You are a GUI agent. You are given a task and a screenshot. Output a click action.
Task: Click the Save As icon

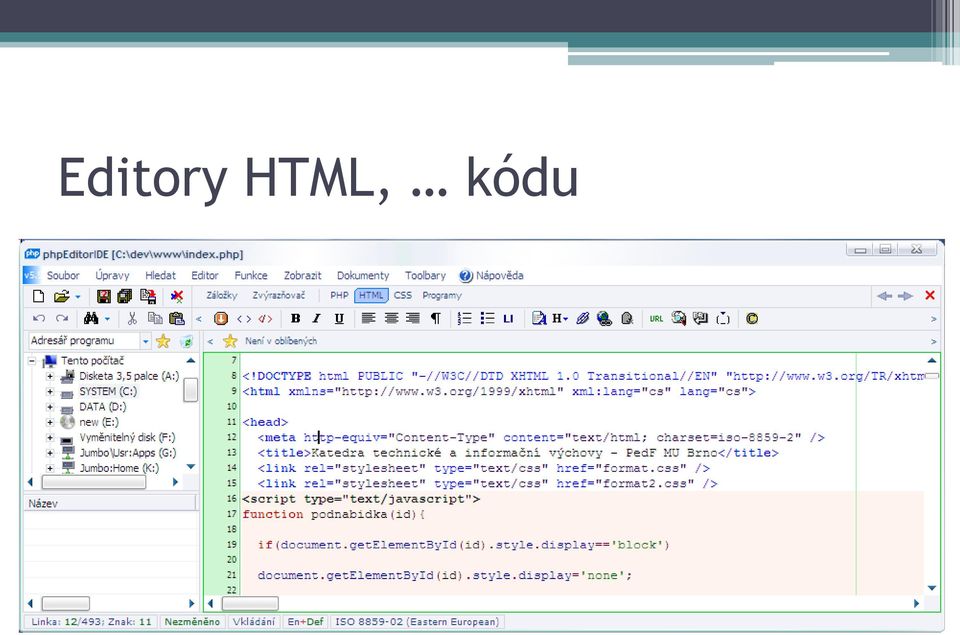pyautogui.click(x=148, y=296)
